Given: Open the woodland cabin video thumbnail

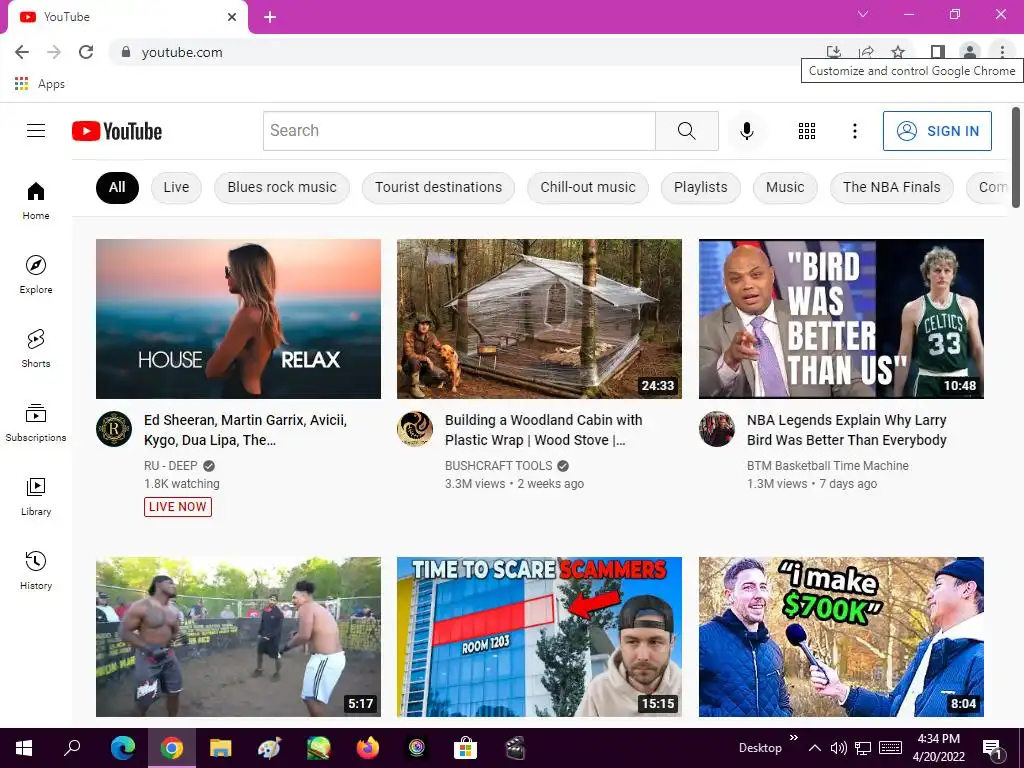Looking at the screenshot, I should point(539,319).
